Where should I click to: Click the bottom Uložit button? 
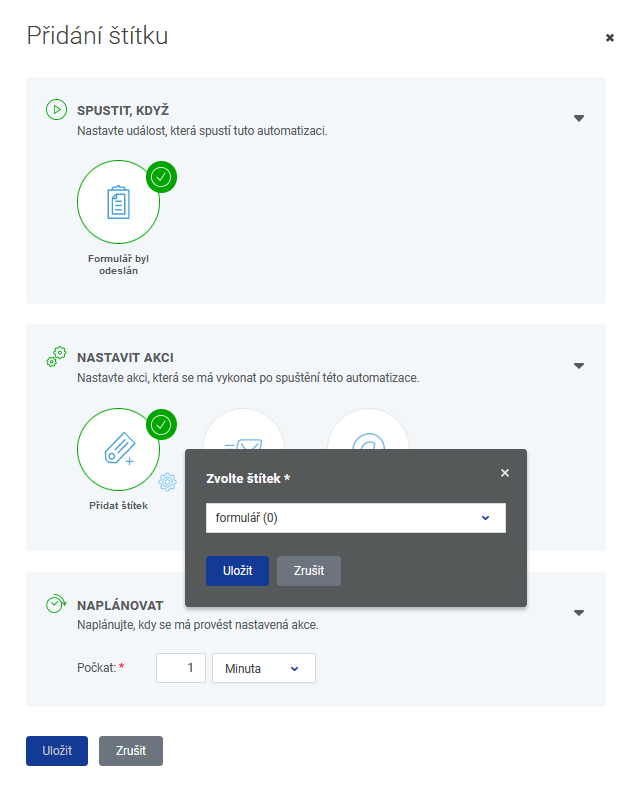pyautogui.click(x=57, y=751)
